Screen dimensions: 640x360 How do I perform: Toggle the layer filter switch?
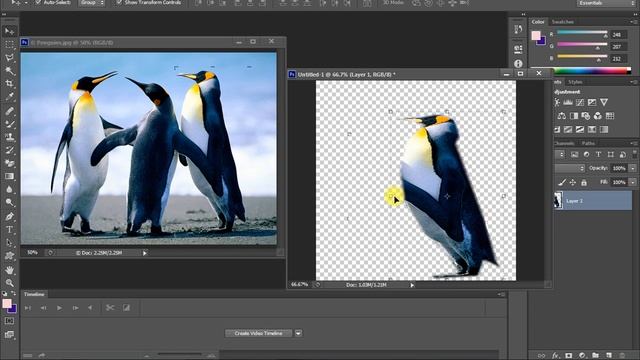(x=634, y=154)
